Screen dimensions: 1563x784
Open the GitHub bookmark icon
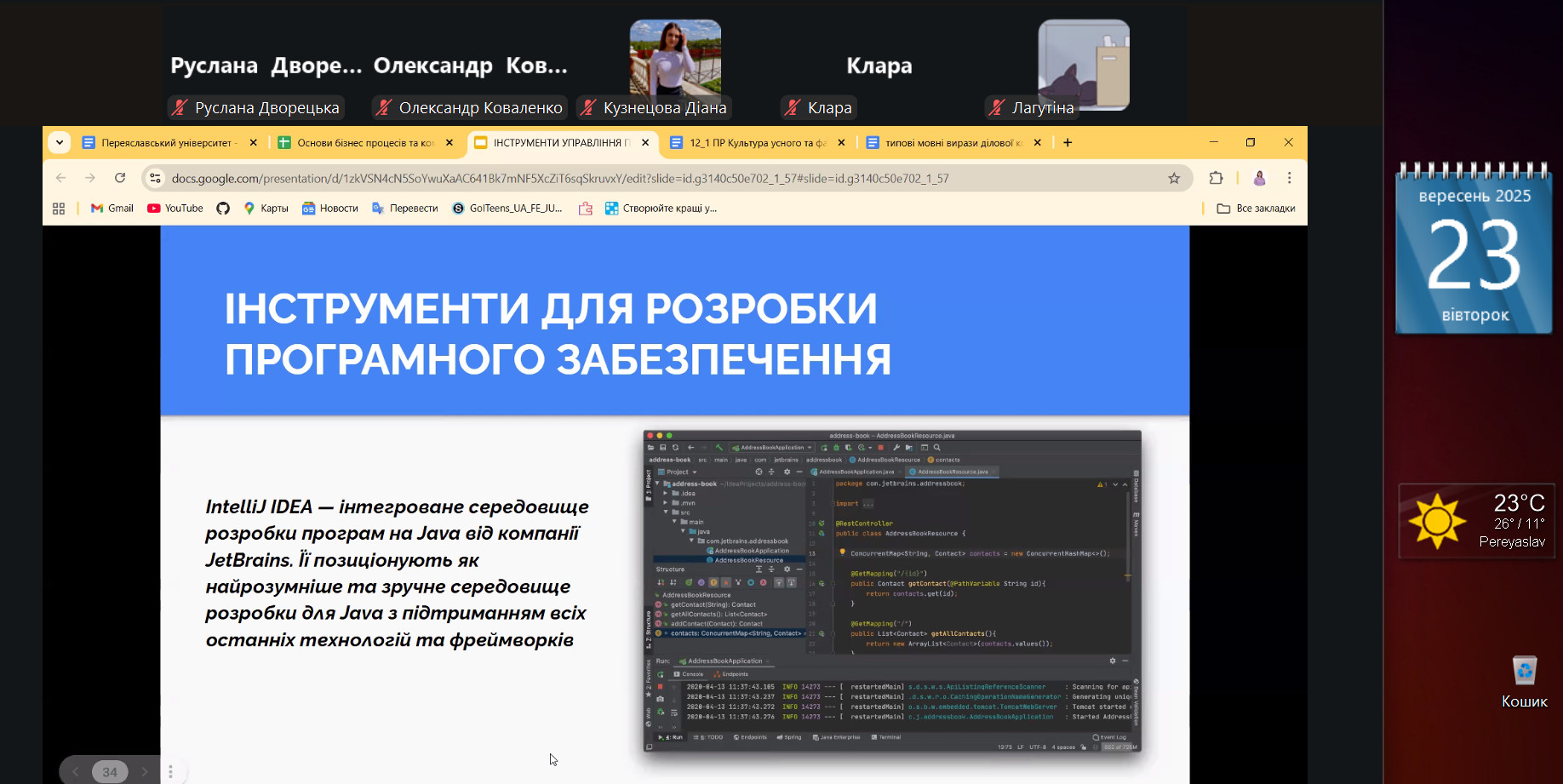tap(223, 209)
